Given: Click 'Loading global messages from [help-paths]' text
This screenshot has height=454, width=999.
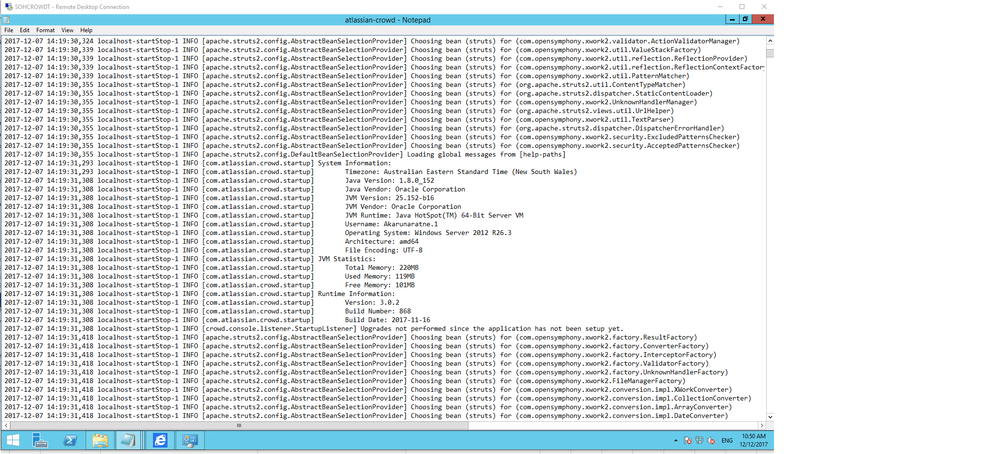Looking at the screenshot, I should (x=485, y=155).
